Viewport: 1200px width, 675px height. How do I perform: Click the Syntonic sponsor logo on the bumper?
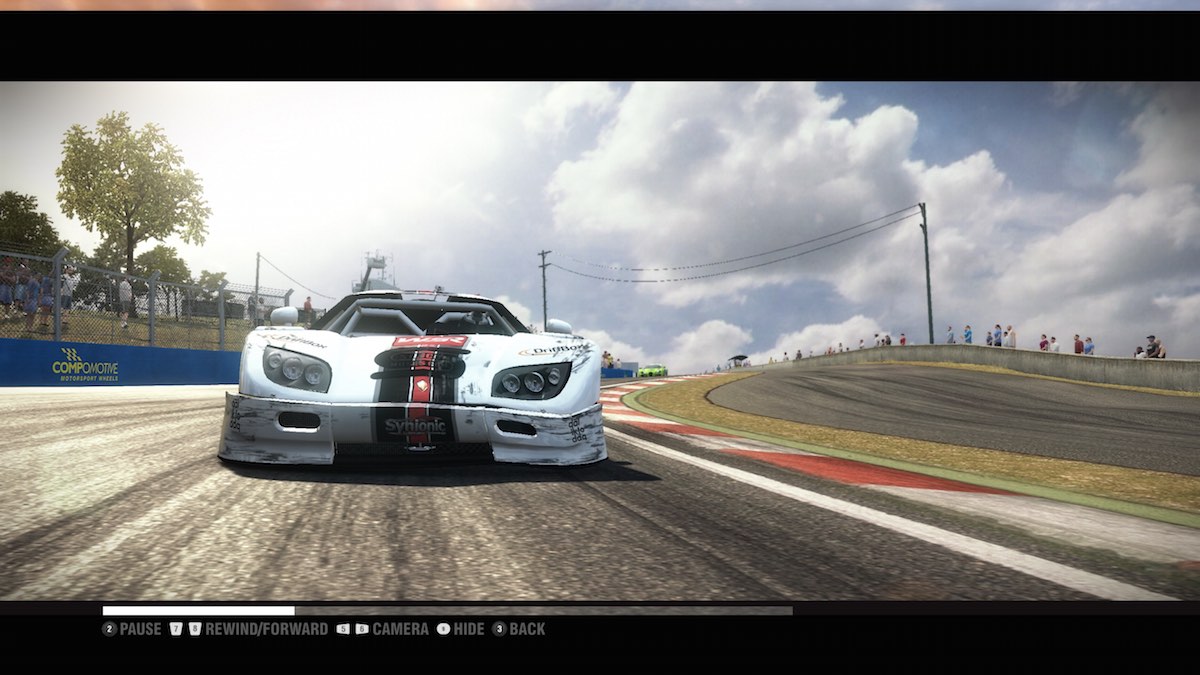pyautogui.click(x=416, y=425)
